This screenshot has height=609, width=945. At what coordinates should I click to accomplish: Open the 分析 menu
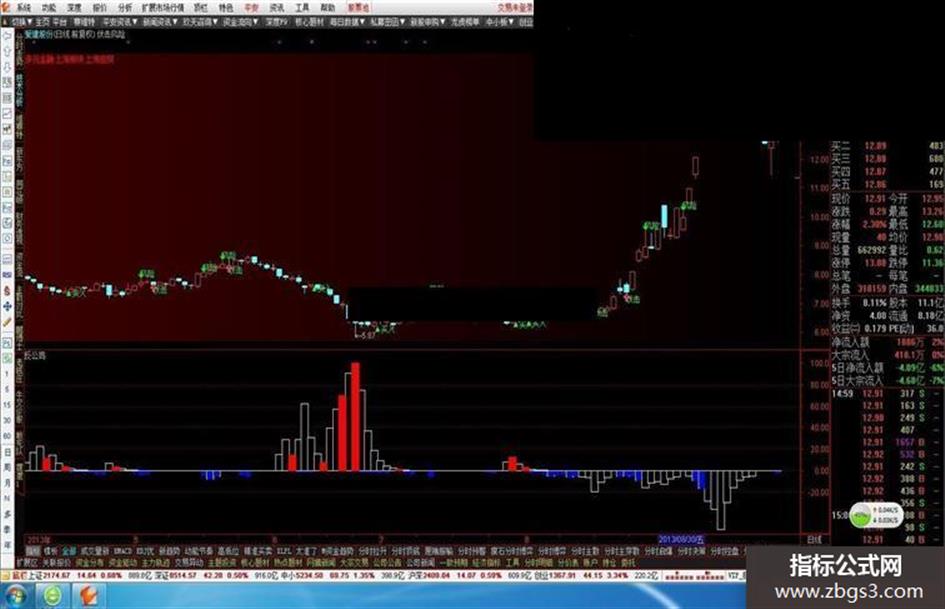[125, 8]
